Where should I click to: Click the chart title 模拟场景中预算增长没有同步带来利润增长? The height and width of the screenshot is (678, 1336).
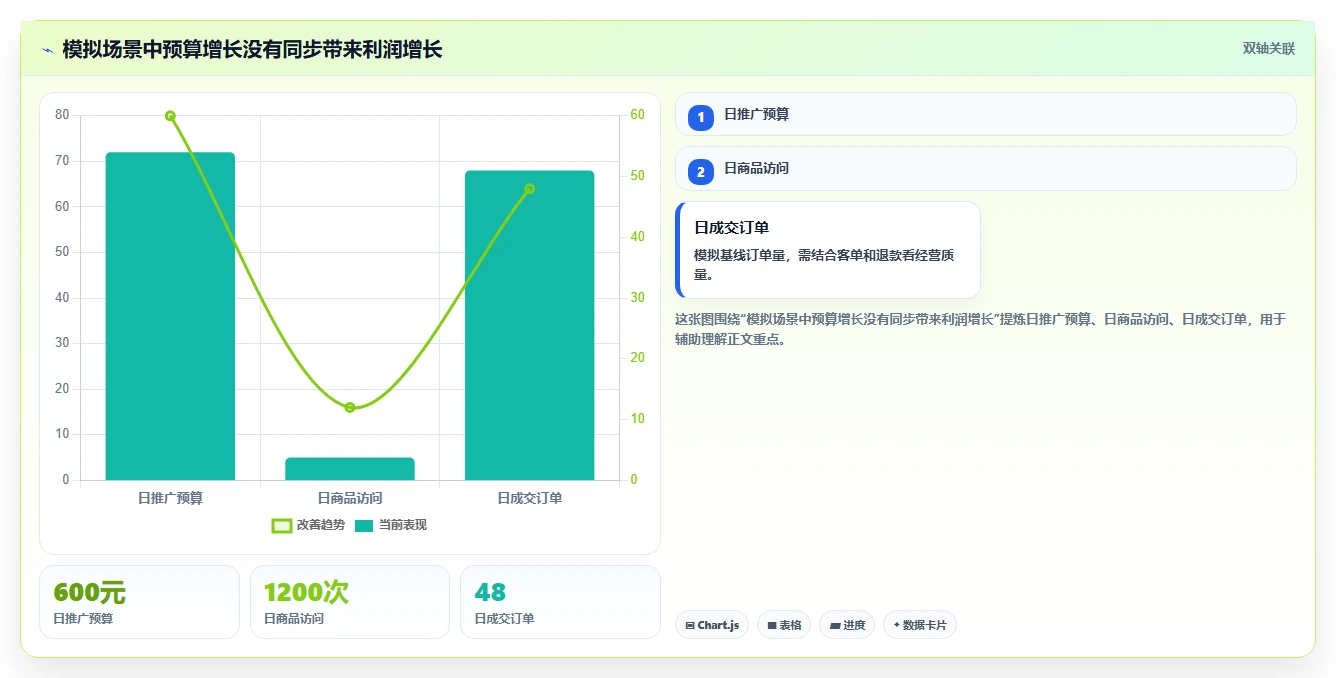click(252, 49)
